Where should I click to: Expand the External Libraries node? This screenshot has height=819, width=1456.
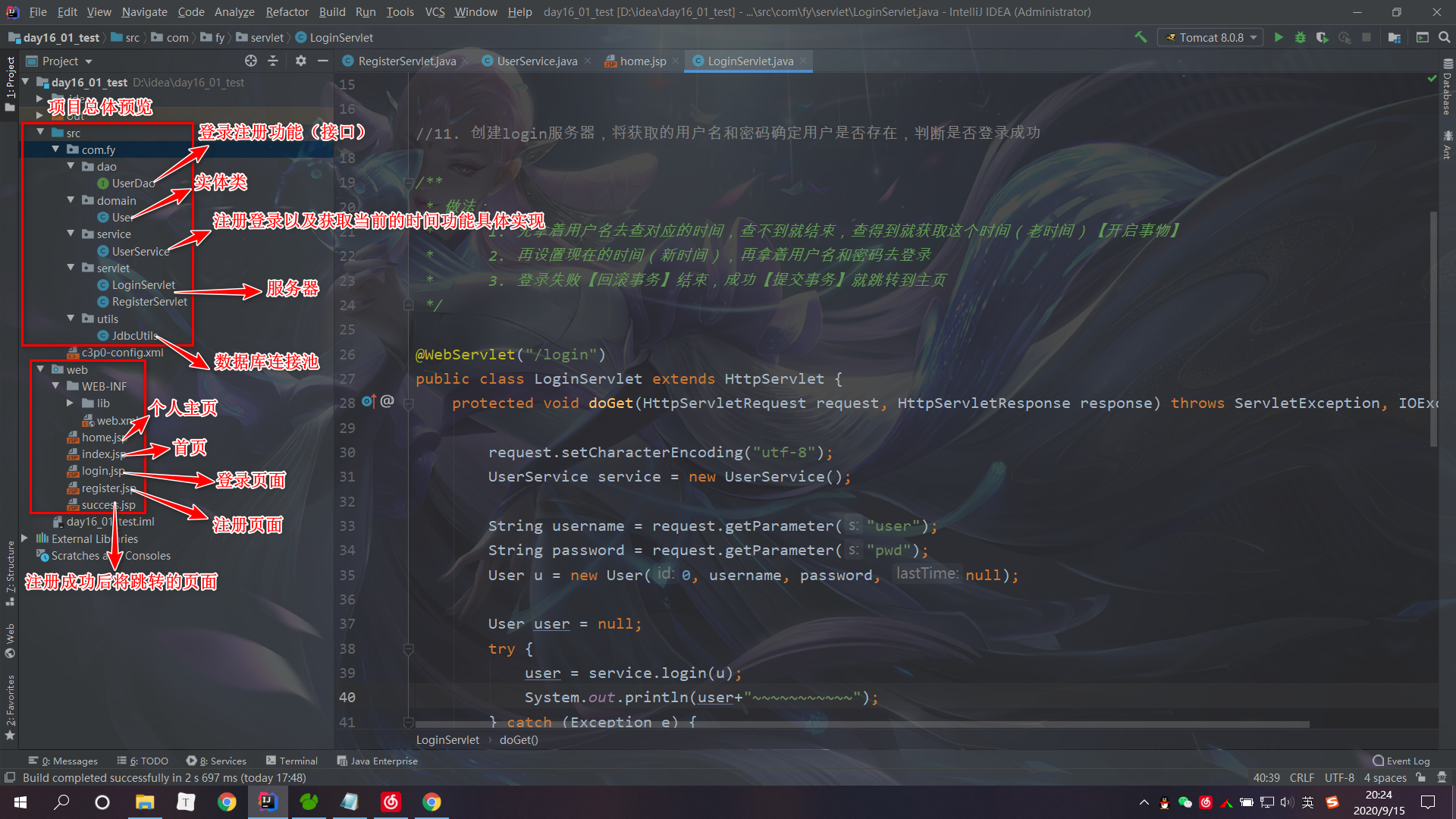point(25,538)
